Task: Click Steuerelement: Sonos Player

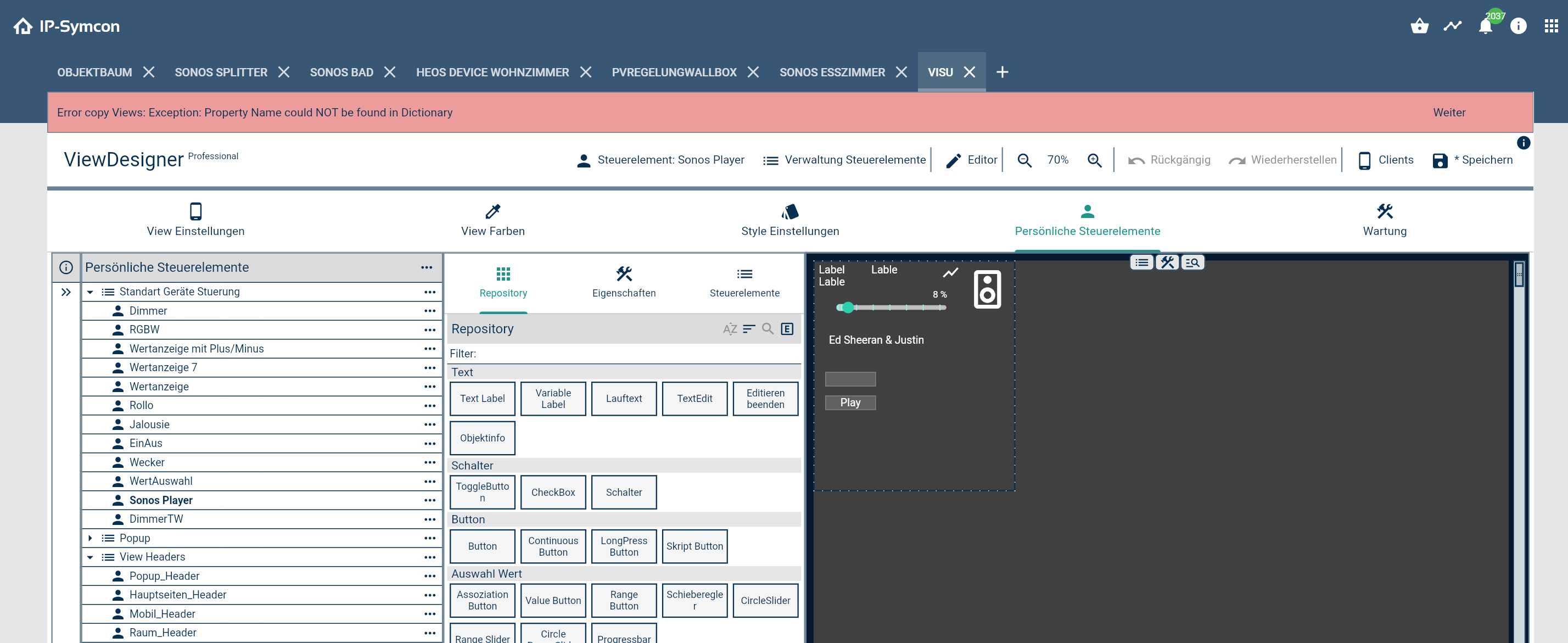Action: click(x=660, y=160)
